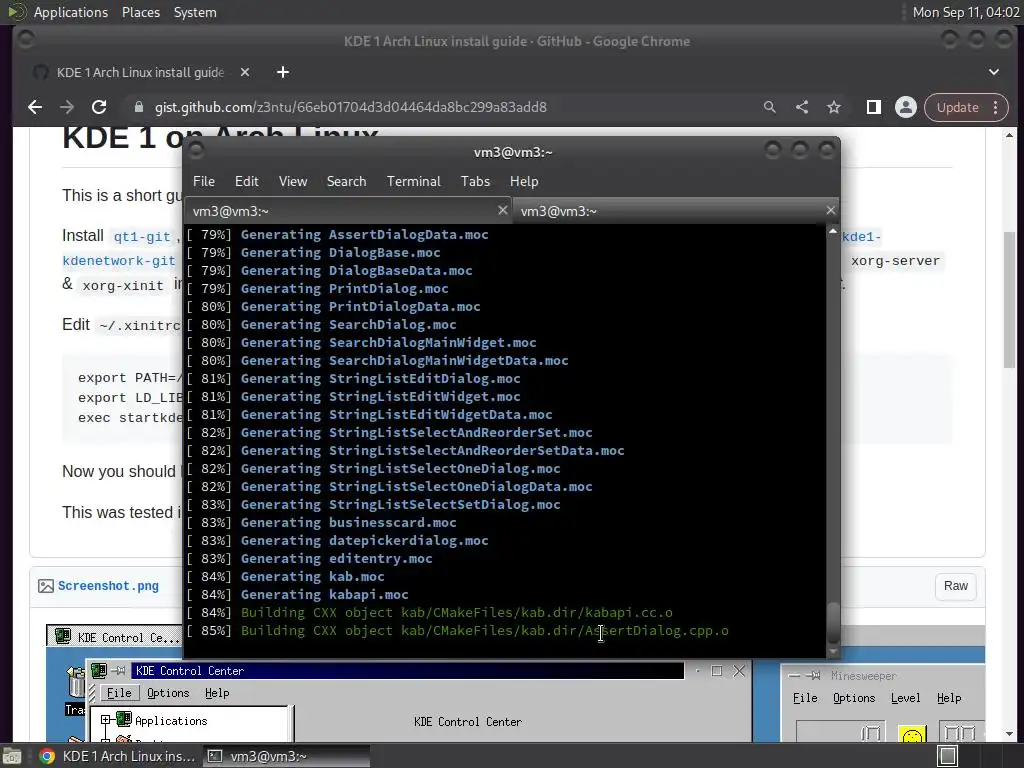This screenshot has height=768, width=1024.
Task: Click the terminal output line for kabapi.cc.o
Action: click(430, 613)
